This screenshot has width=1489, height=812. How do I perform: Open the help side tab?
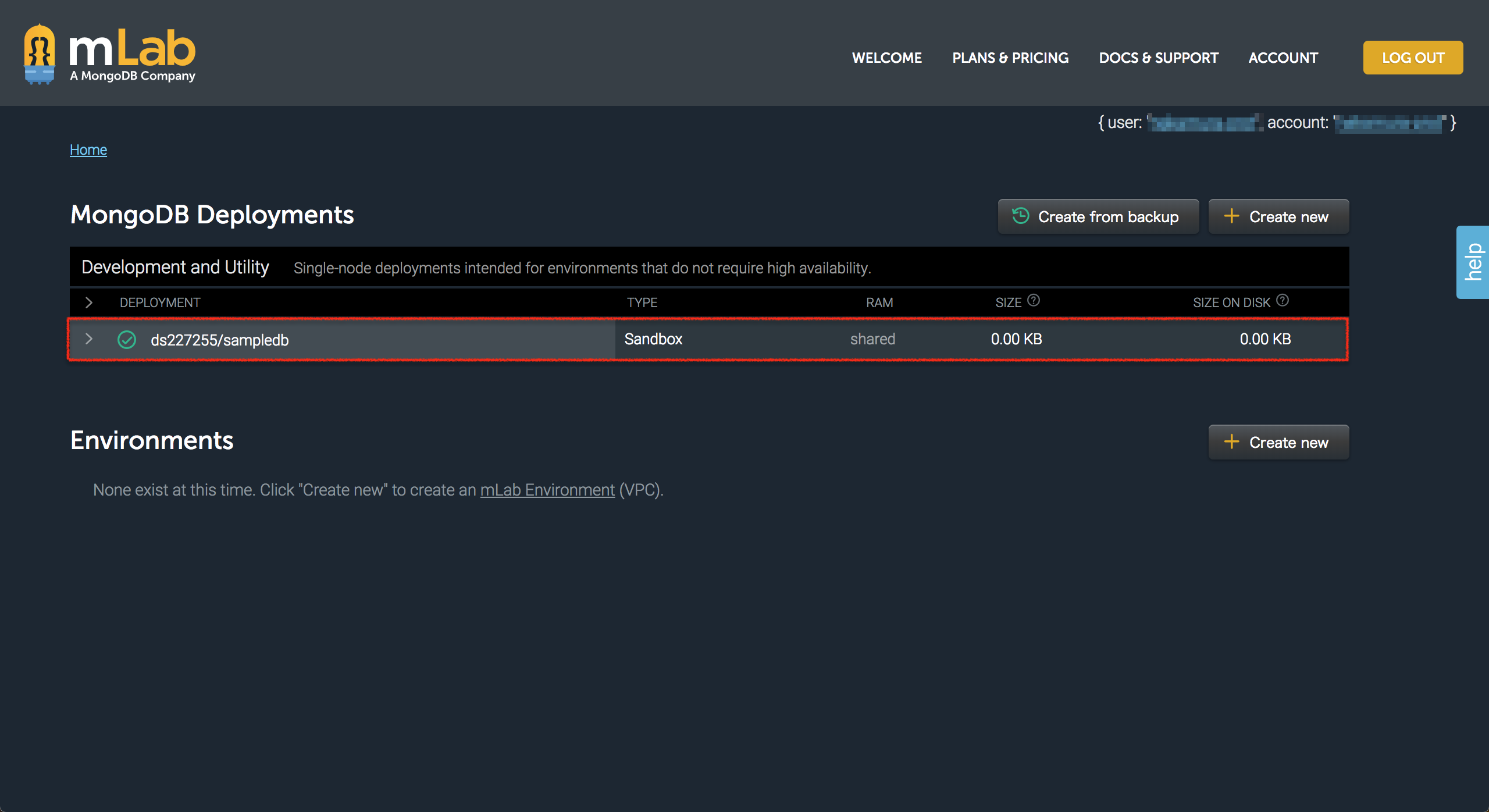pyautogui.click(x=1473, y=262)
